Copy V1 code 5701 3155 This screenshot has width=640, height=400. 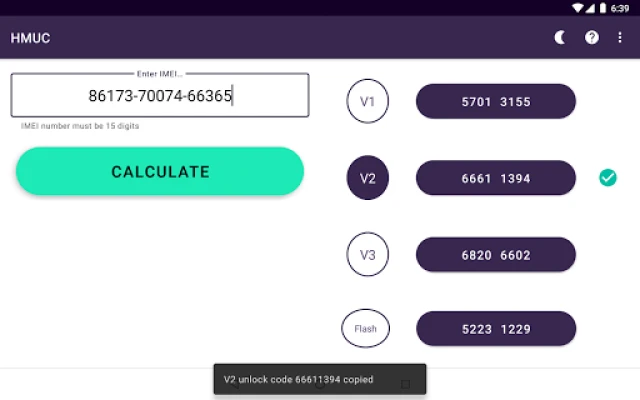(x=496, y=102)
